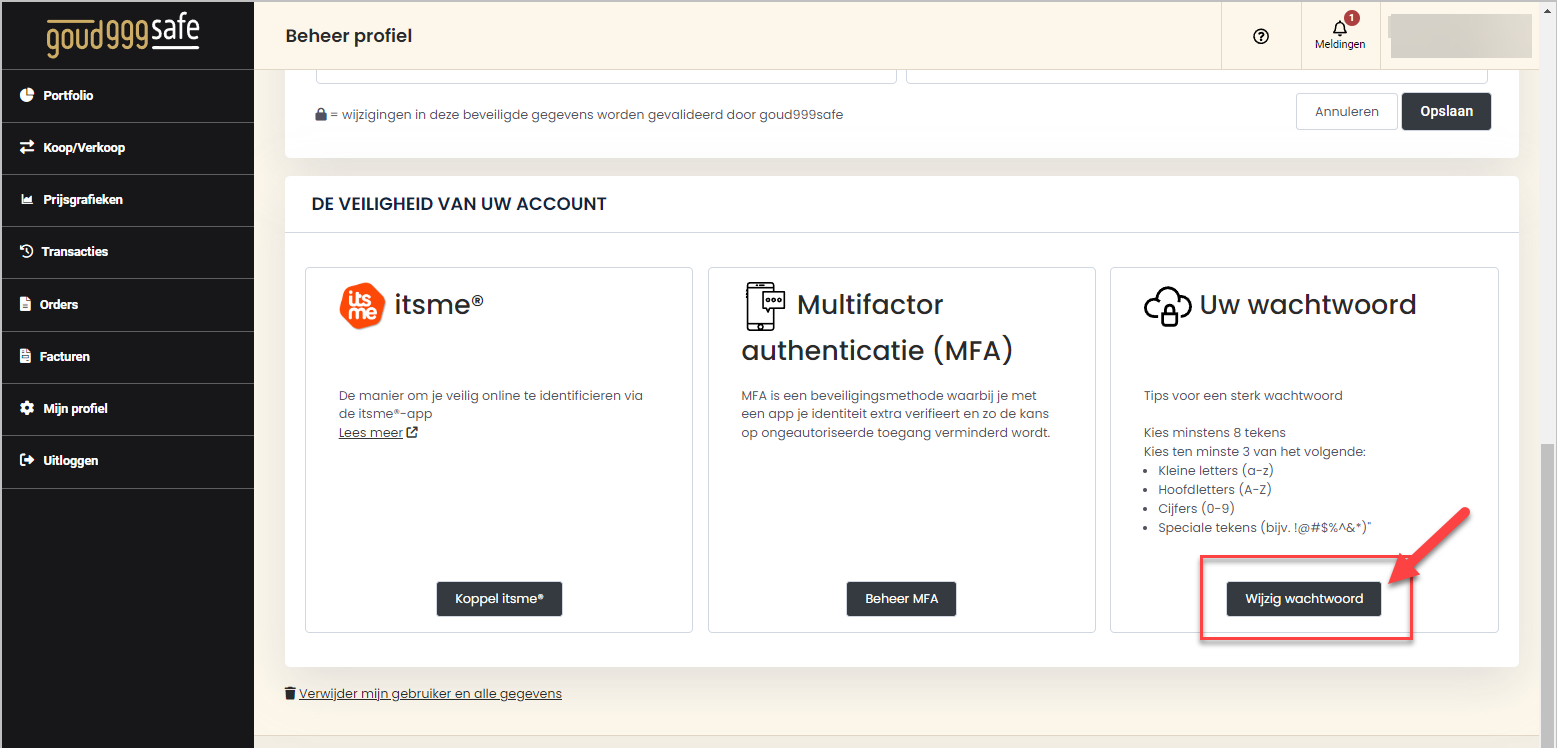Click the partially visible right input field
Viewport: 1557px width, 748px height.
1196,77
